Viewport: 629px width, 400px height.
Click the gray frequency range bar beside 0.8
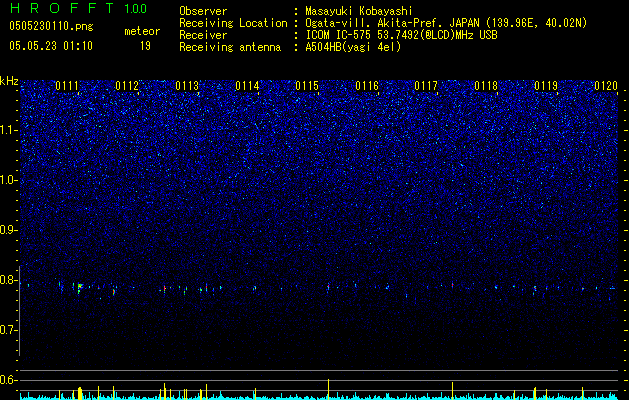(x=19, y=311)
